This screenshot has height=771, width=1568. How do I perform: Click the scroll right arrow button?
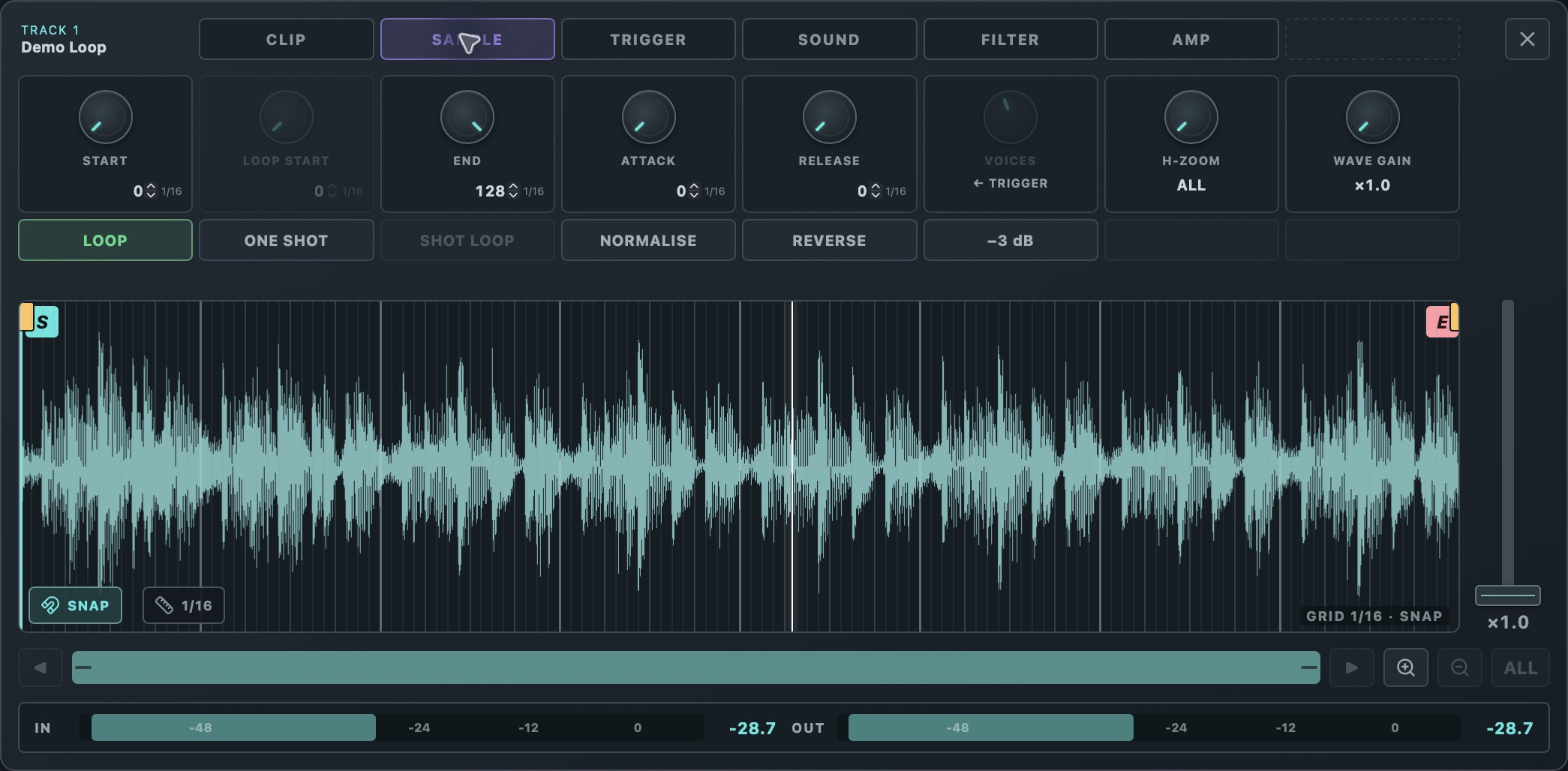click(1351, 667)
